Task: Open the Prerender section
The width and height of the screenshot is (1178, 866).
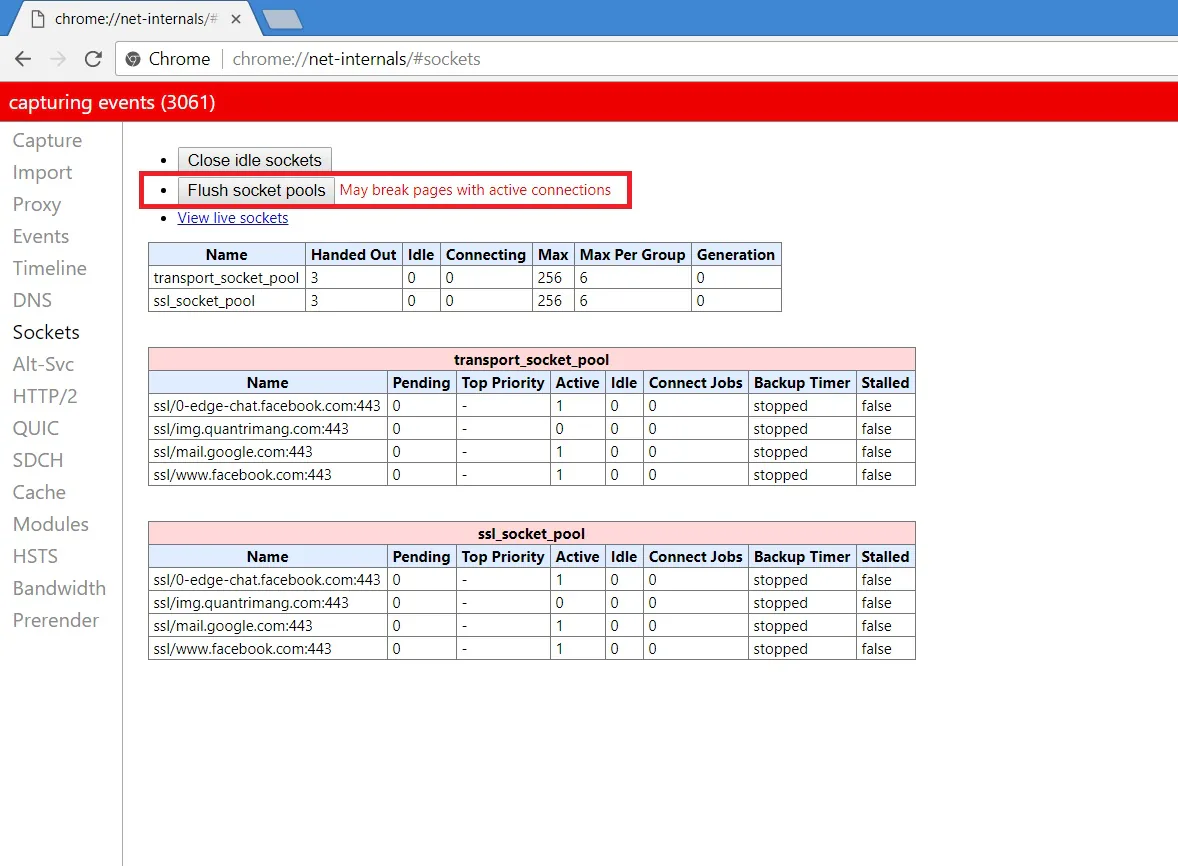Action: point(56,620)
